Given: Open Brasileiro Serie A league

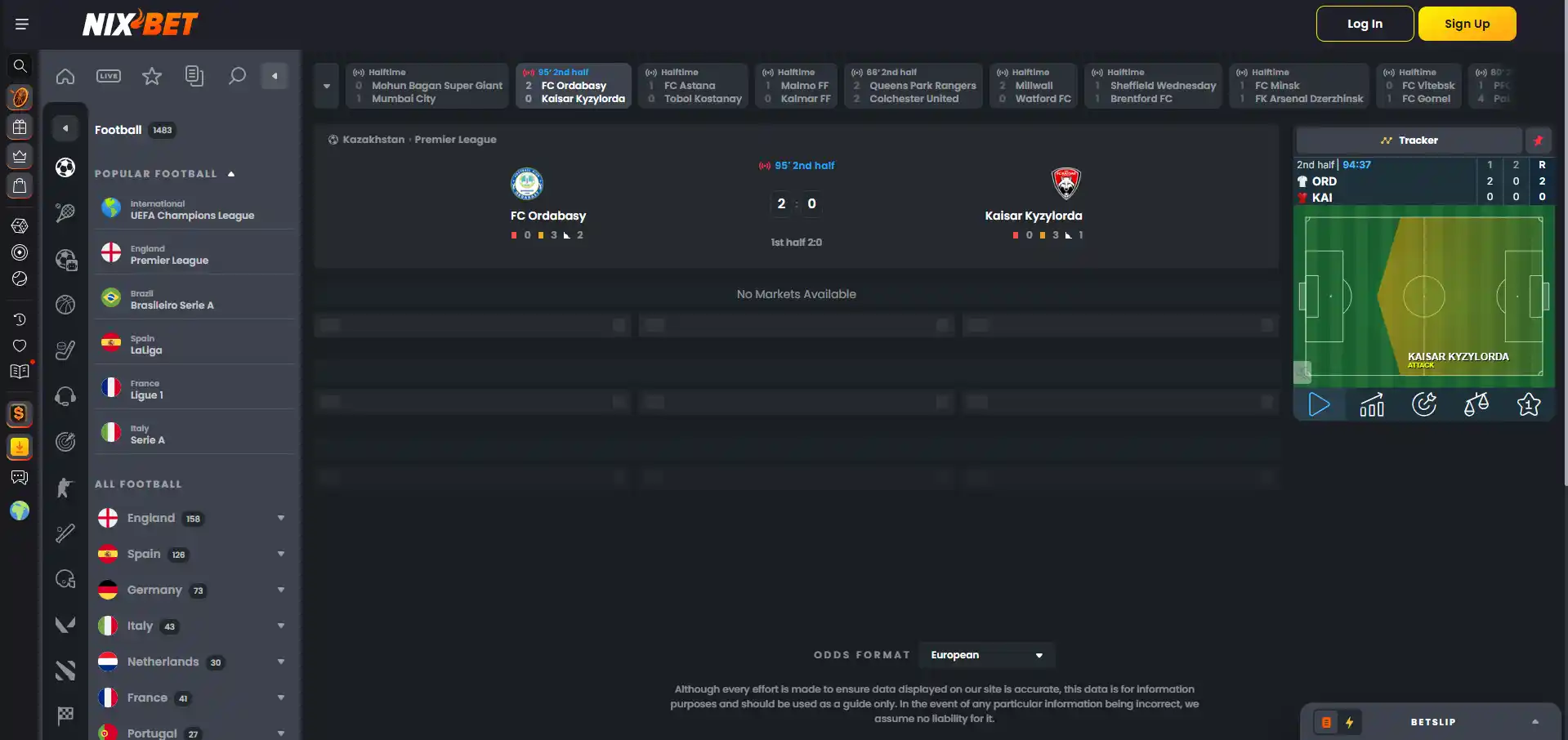Looking at the screenshot, I should [193, 300].
